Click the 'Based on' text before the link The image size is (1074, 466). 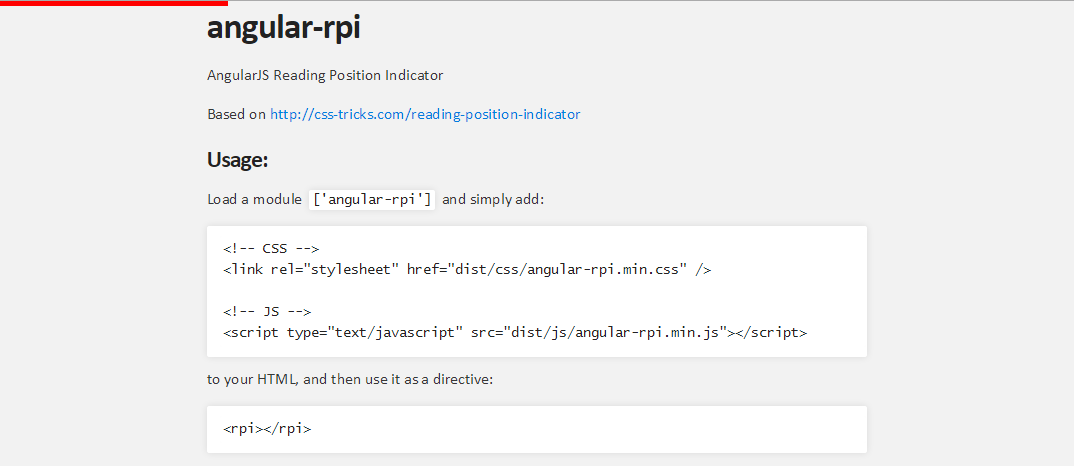click(236, 114)
